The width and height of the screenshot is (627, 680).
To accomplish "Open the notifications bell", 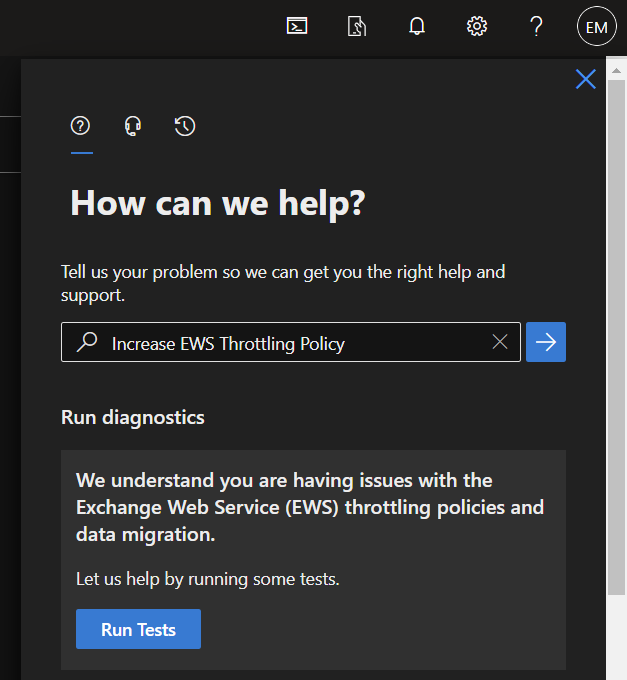I will [417, 26].
